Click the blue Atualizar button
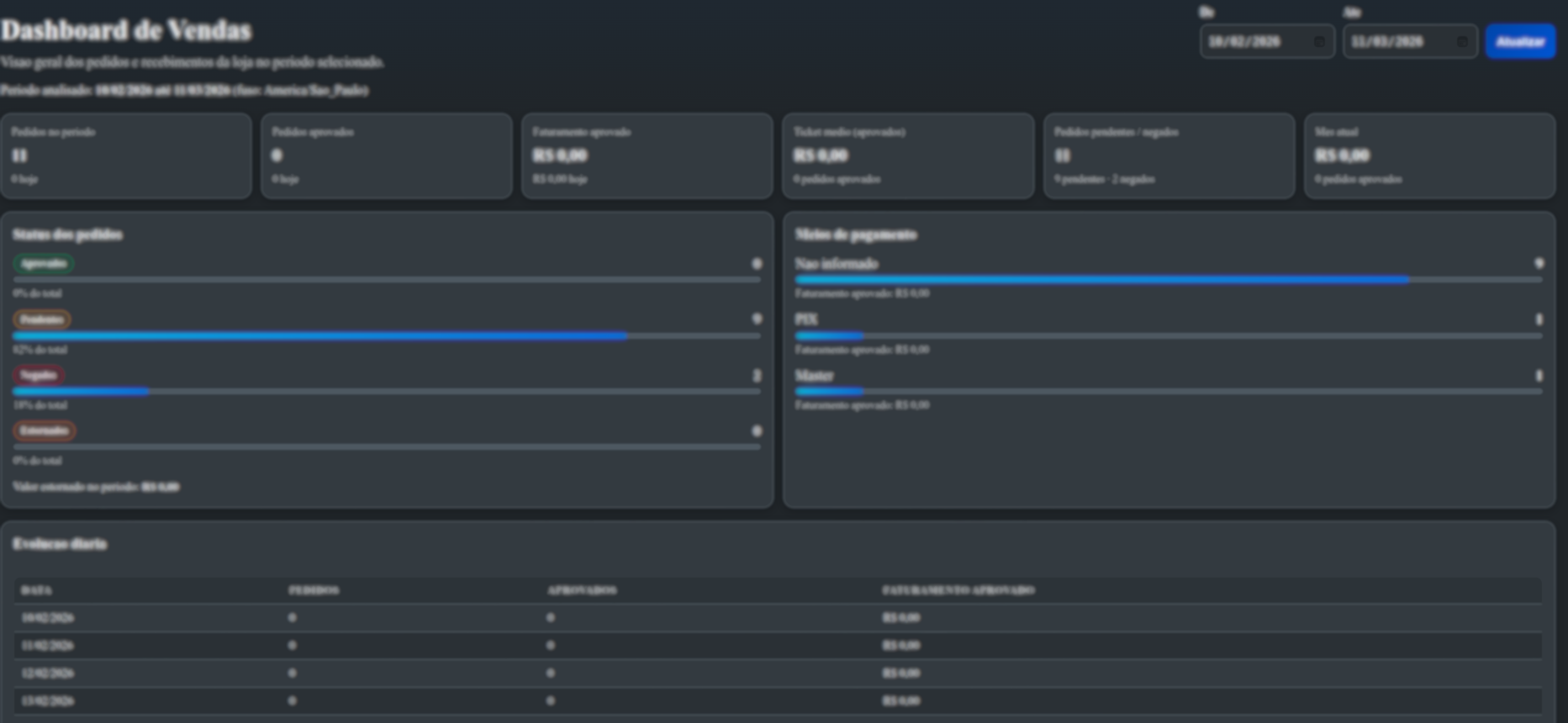 [1520, 42]
